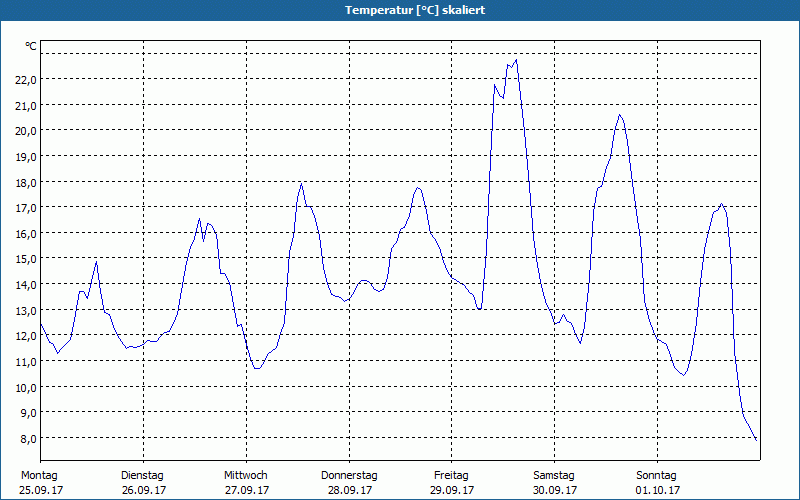800x500 pixels.
Task: Select the 9,0 y-axis label
Action: (29, 413)
